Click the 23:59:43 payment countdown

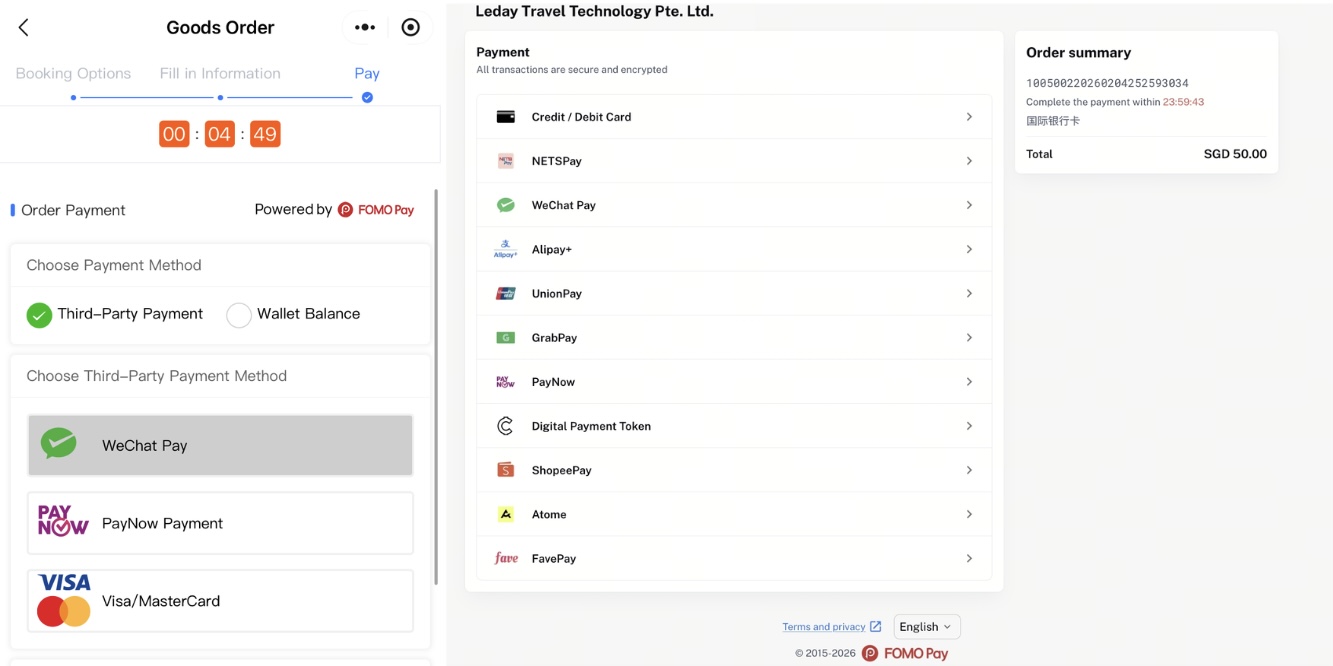click(1183, 102)
